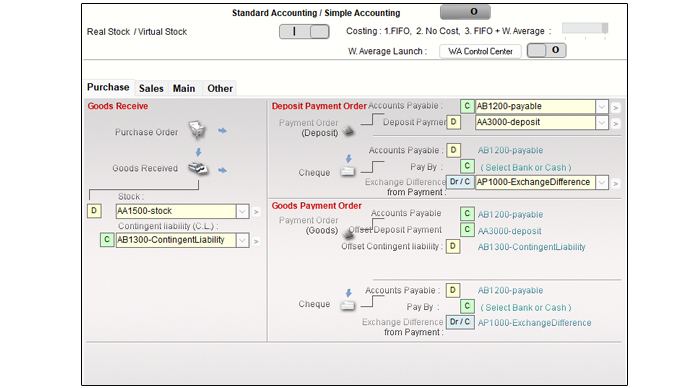This screenshot has width=700, height=388.
Task: Click AB1300-ContingentLiability link under Goods Payment Order
Action: point(531,247)
